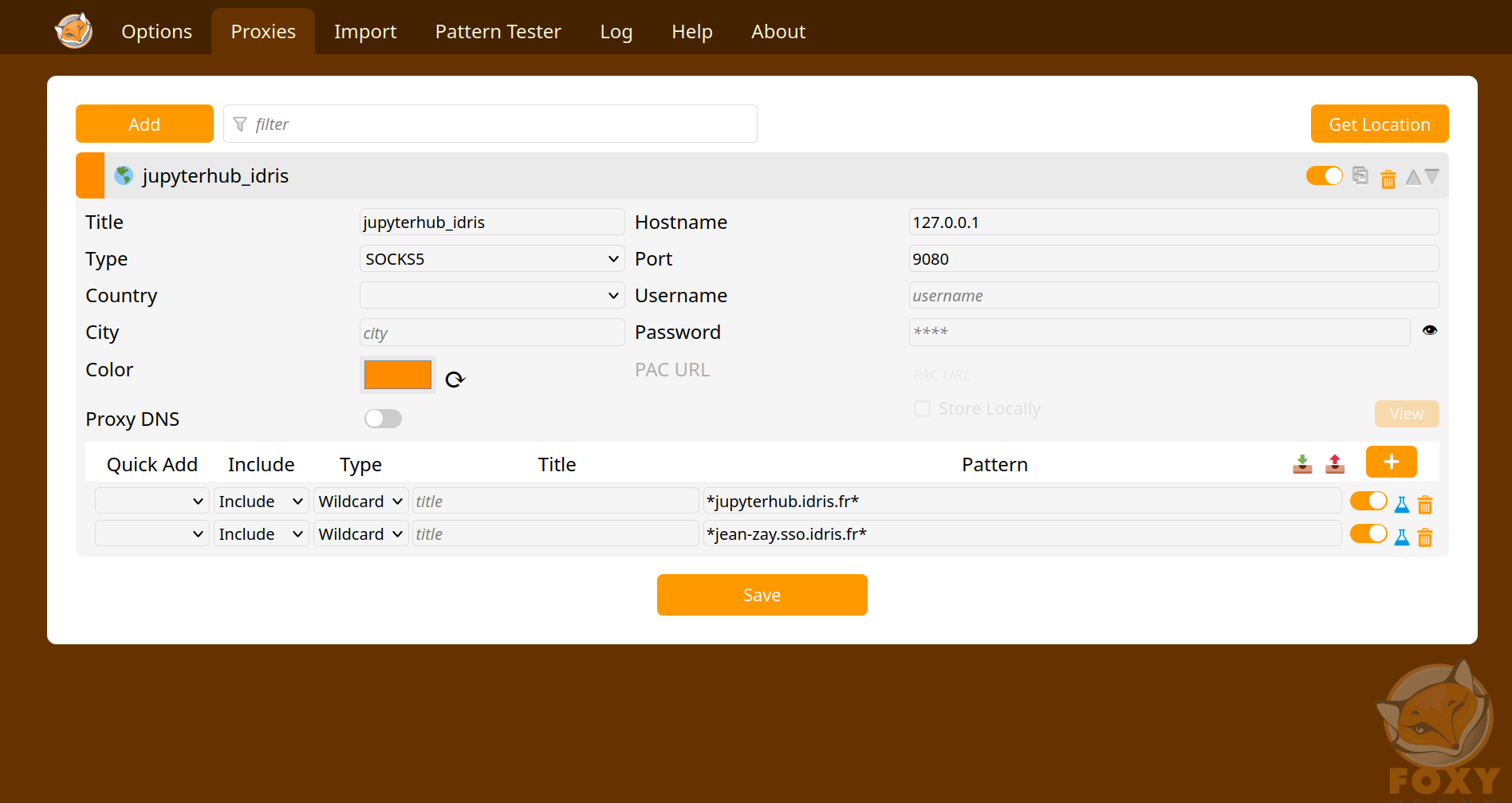Screen dimensions: 1512x803
Task: Disable the jupyterhub_idris proxy toggle
Action: click(1324, 175)
